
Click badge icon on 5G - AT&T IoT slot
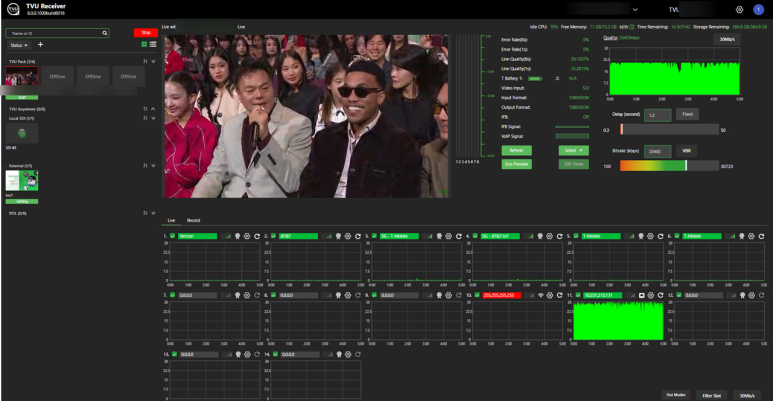pyautogui.click(x=540, y=236)
